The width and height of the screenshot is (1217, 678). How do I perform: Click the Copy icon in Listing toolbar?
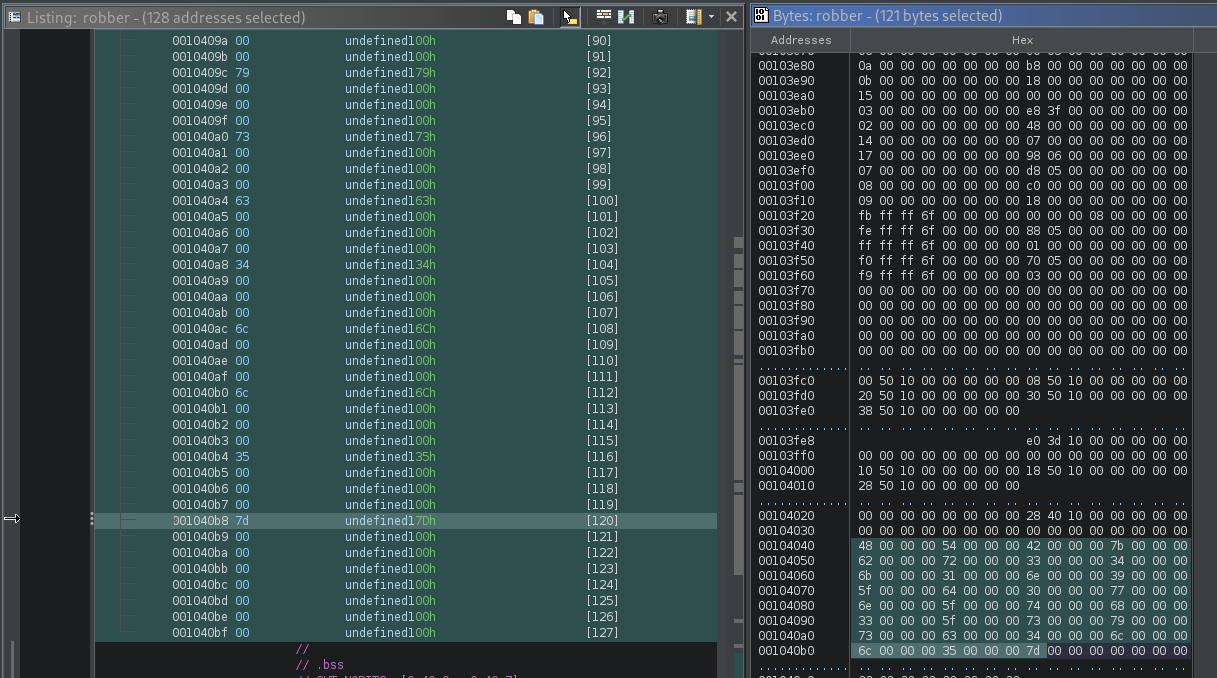point(513,17)
